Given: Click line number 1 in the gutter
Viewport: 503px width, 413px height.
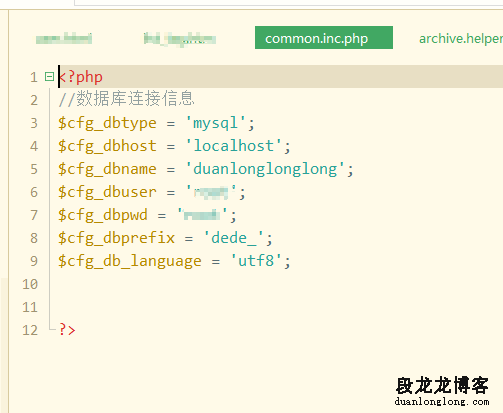Looking at the screenshot, I should (34, 77).
